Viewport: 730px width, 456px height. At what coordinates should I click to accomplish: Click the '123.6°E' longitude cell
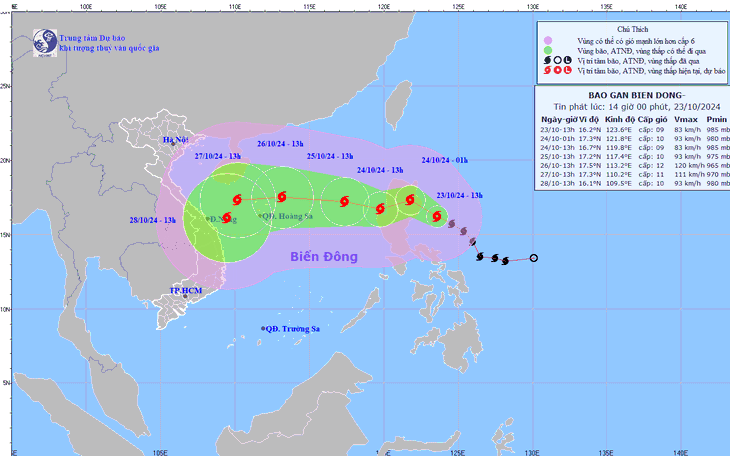(x=619, y=130)
